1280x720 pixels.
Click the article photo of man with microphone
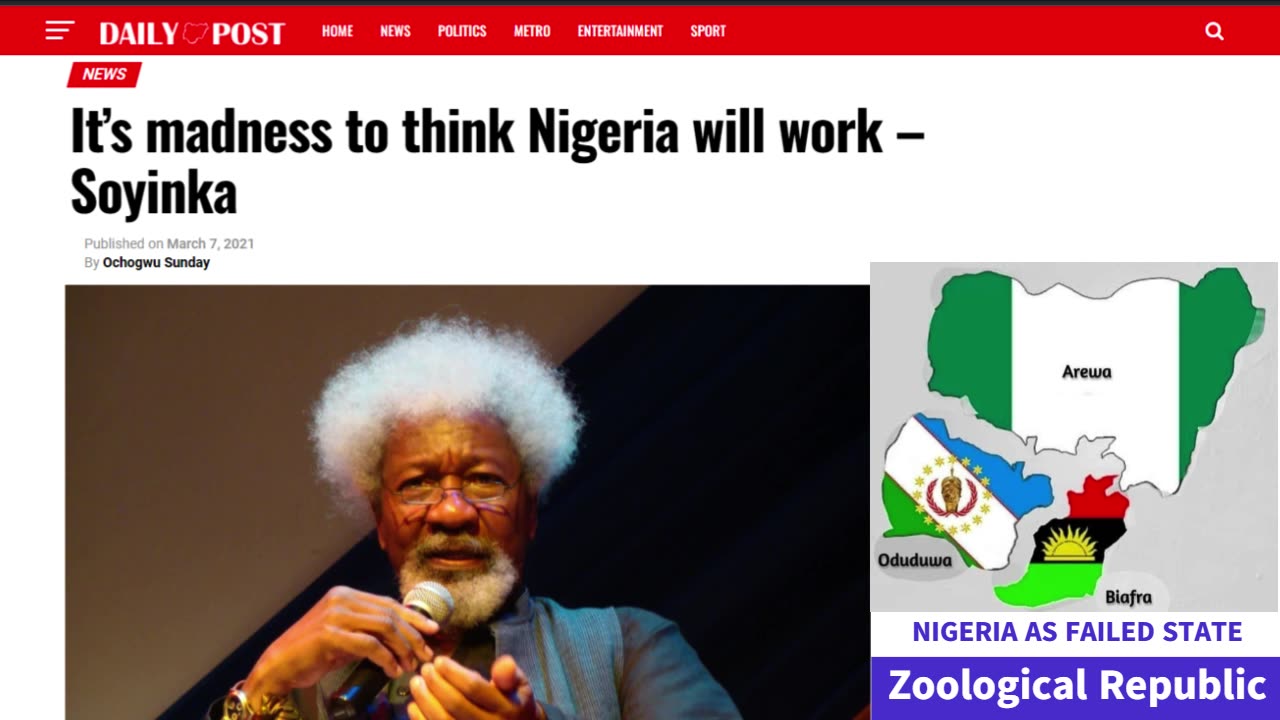[467, 502]
